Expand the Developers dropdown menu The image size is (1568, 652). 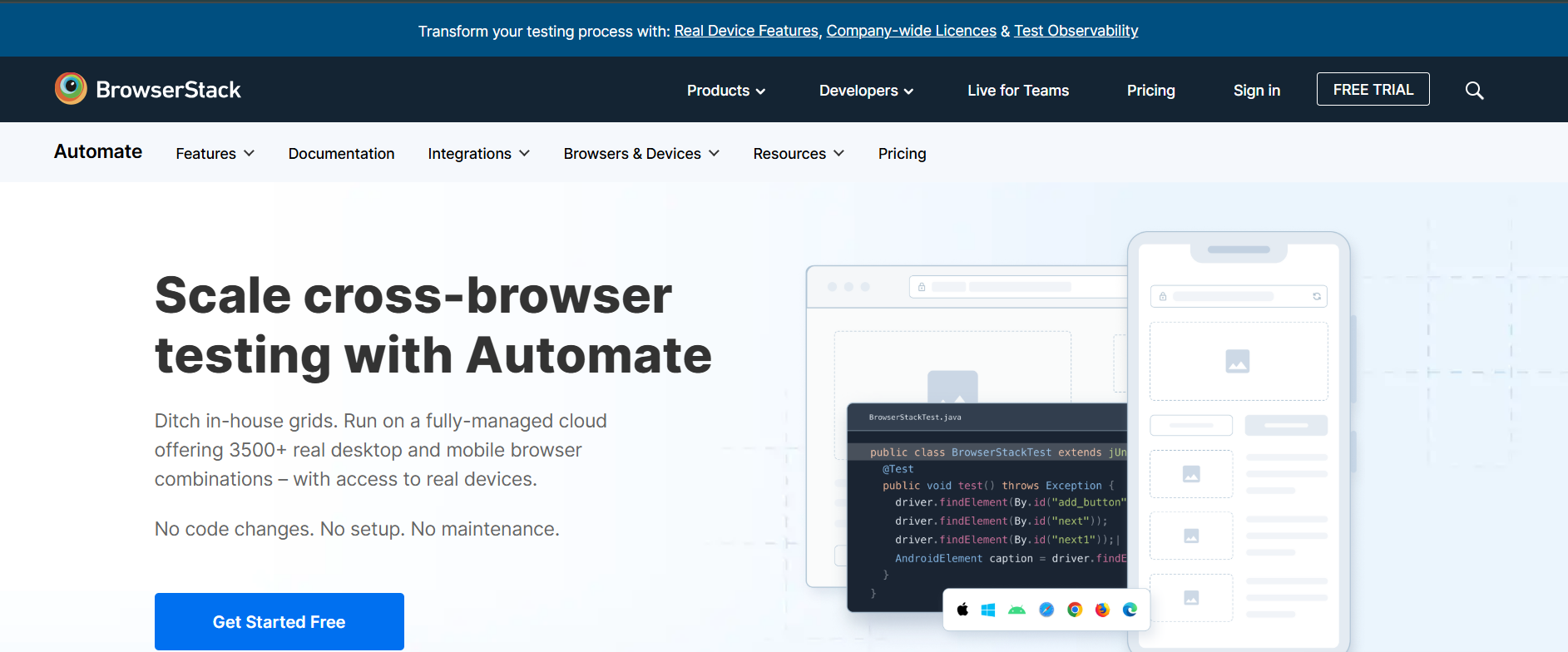[x=866, y=90]
